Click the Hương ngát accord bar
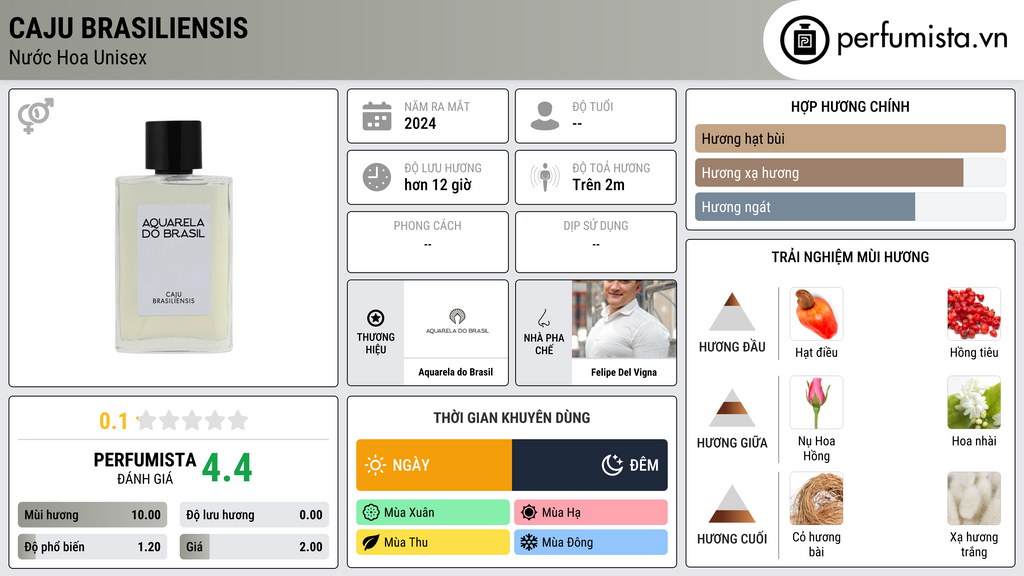 850,207
